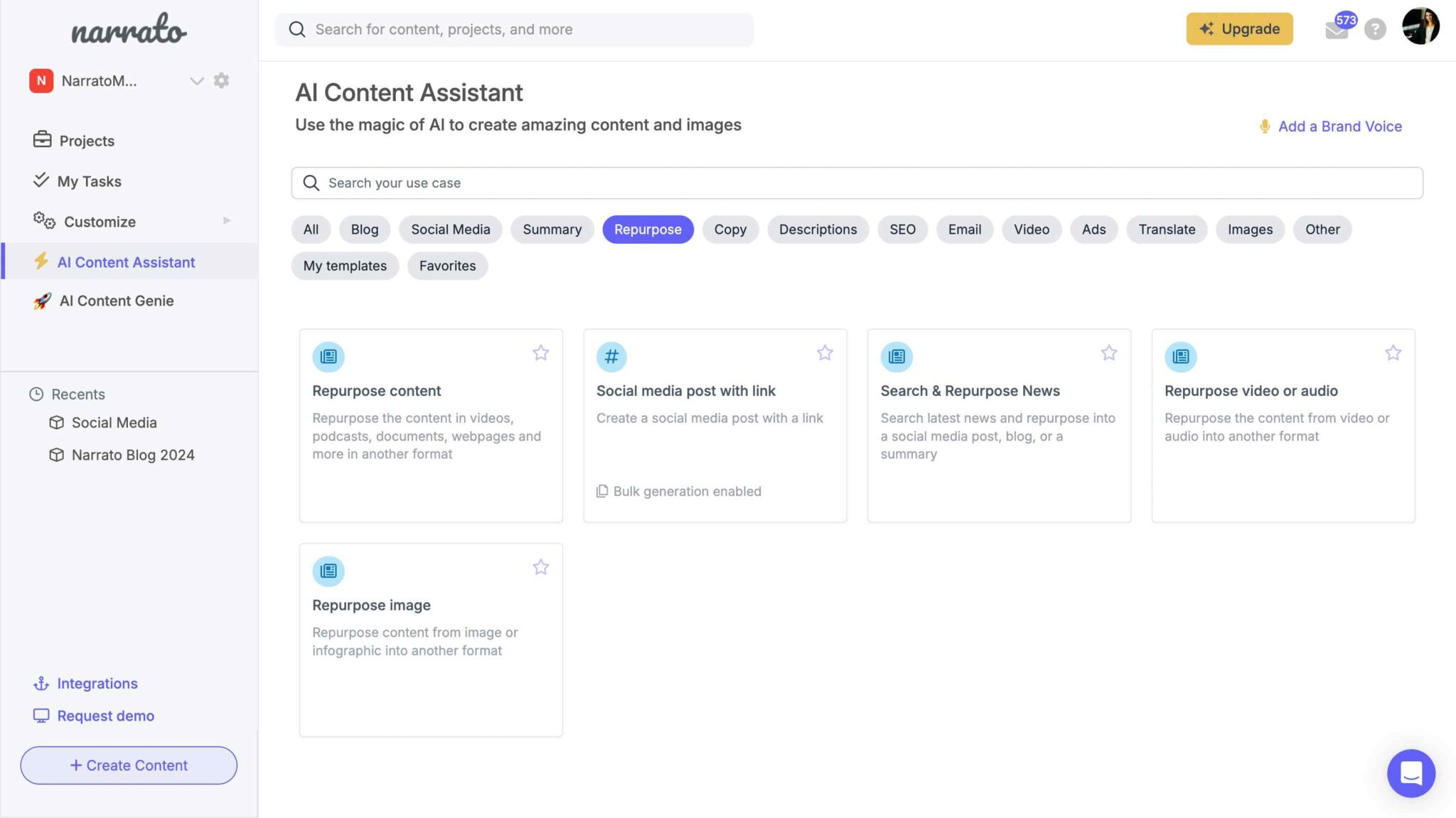Viewport: 1456px width, 818px height.
Task: Click the Create Content button
Action: 129,765
